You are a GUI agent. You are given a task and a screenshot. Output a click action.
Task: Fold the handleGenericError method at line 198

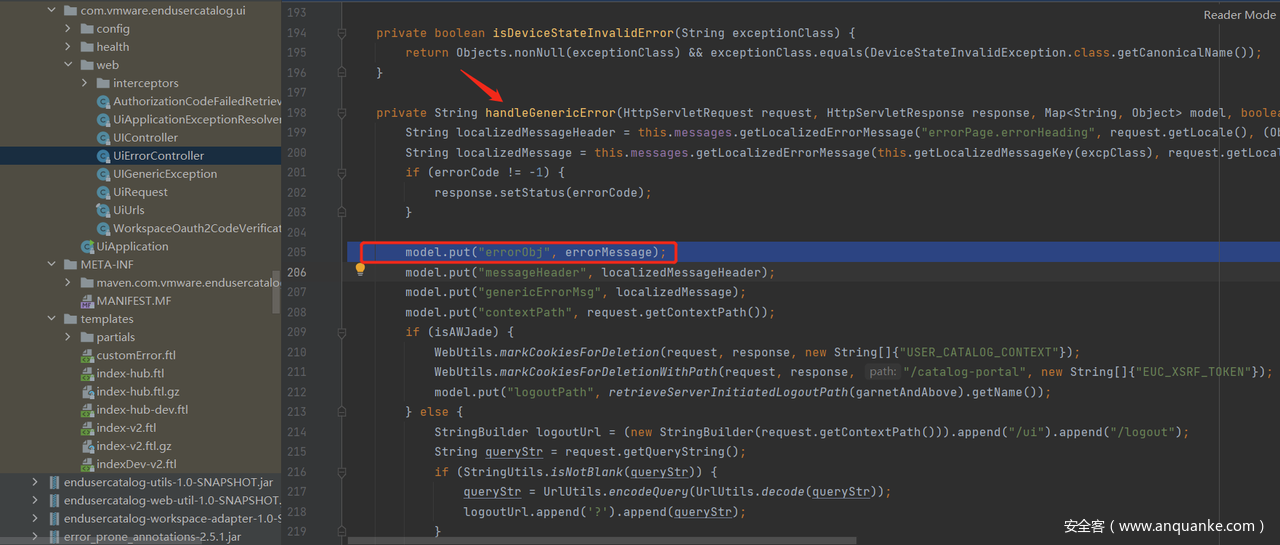[341, 113]
